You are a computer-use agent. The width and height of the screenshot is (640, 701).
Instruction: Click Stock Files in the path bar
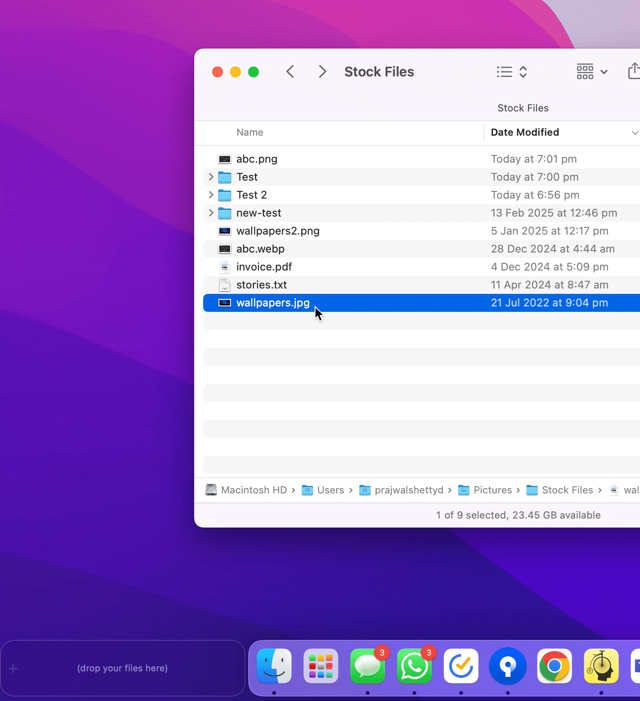pos(560,490)
